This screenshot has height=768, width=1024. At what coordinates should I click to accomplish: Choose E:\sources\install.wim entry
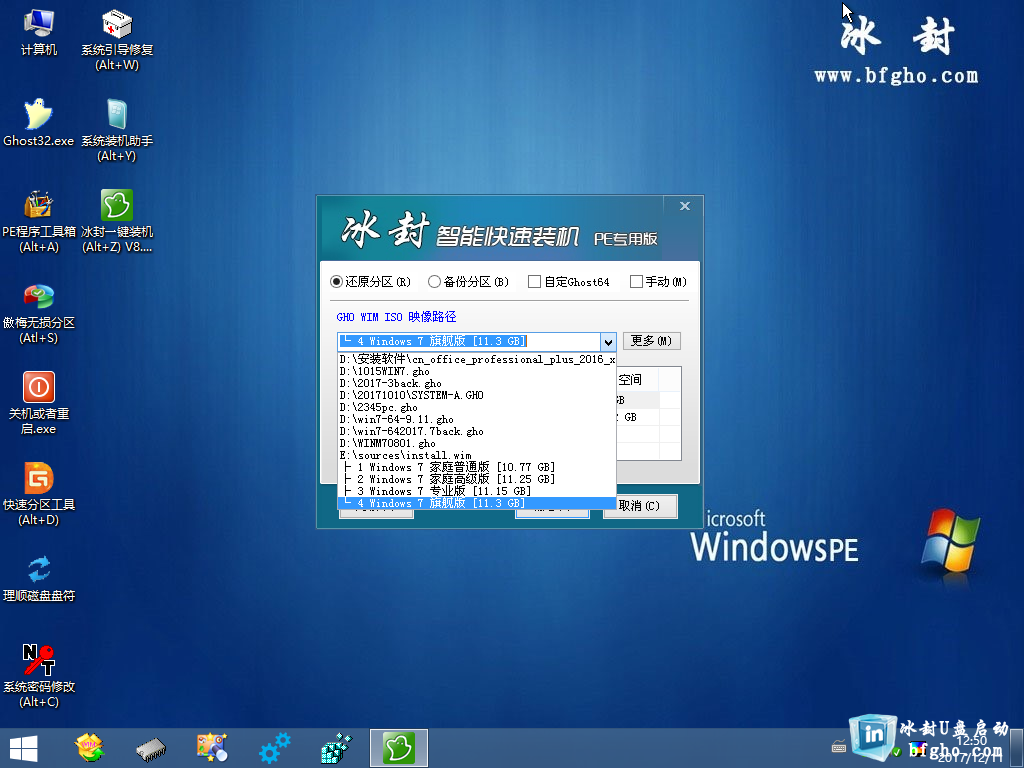tap(477, 455)
